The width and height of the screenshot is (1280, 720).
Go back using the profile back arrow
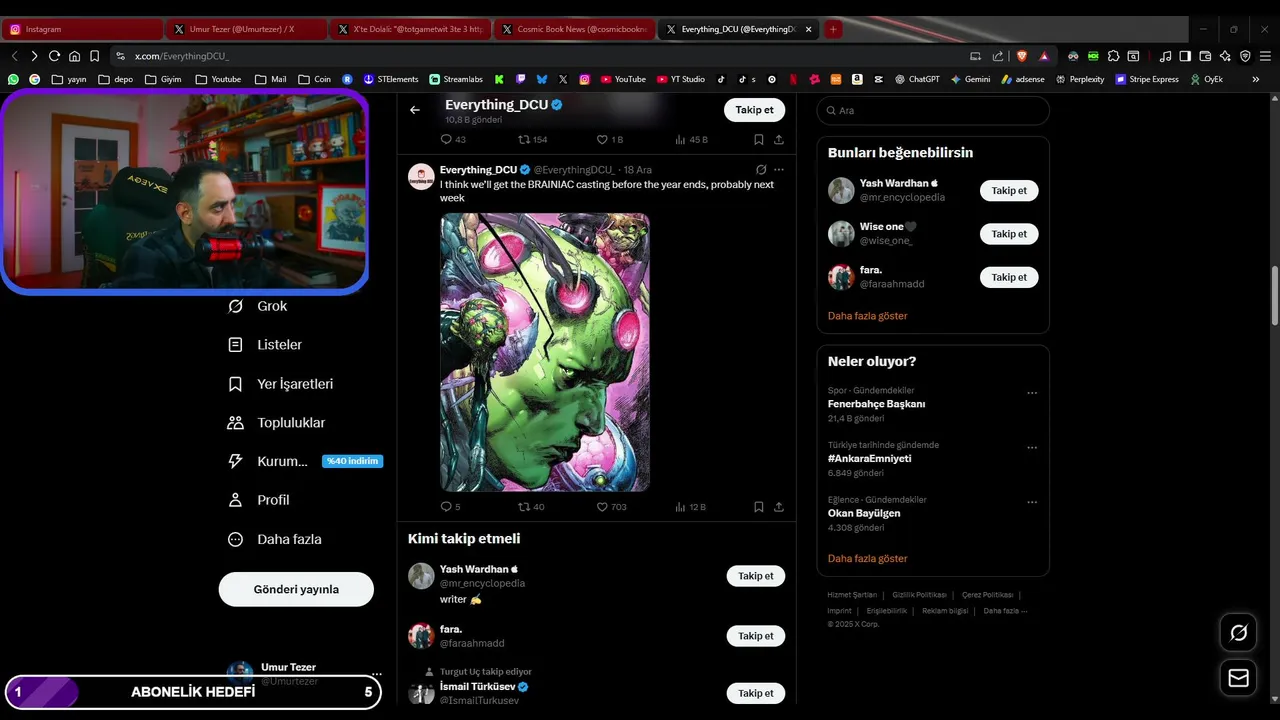[x=415, y=110]
